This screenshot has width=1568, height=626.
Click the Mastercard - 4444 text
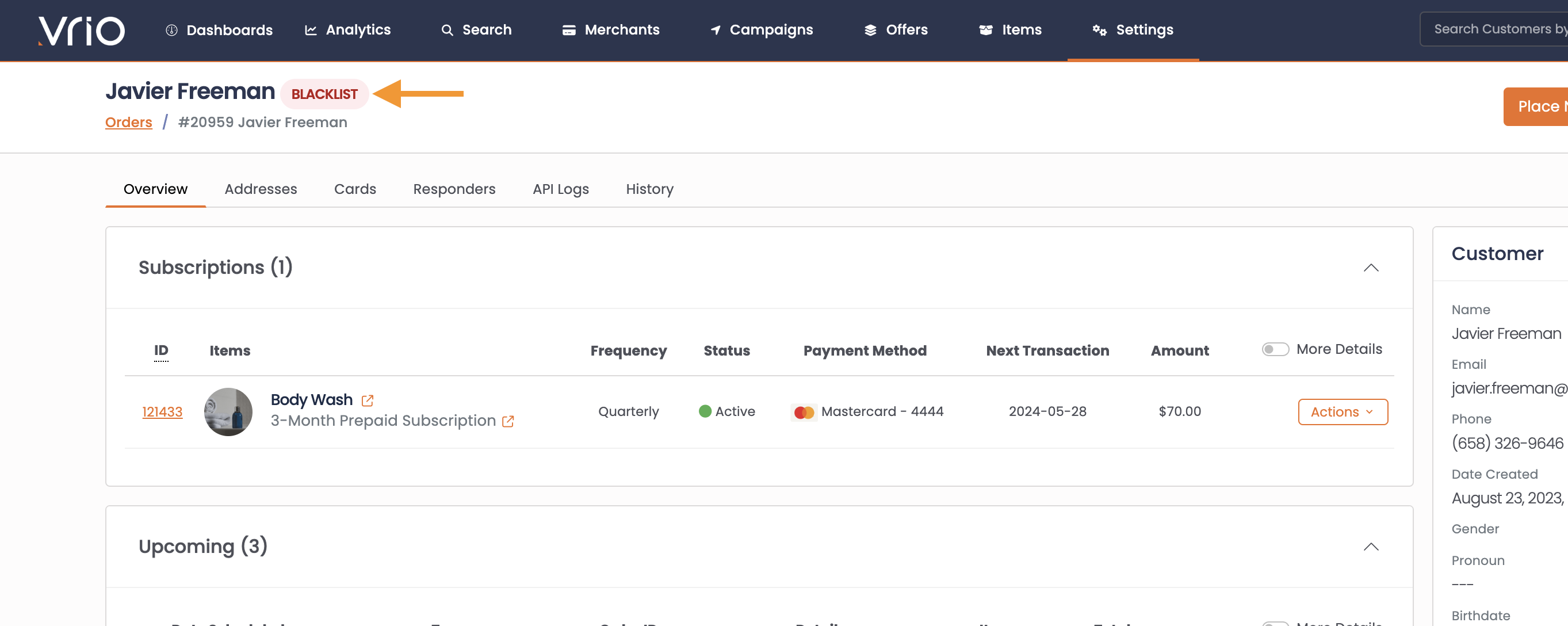882,413
